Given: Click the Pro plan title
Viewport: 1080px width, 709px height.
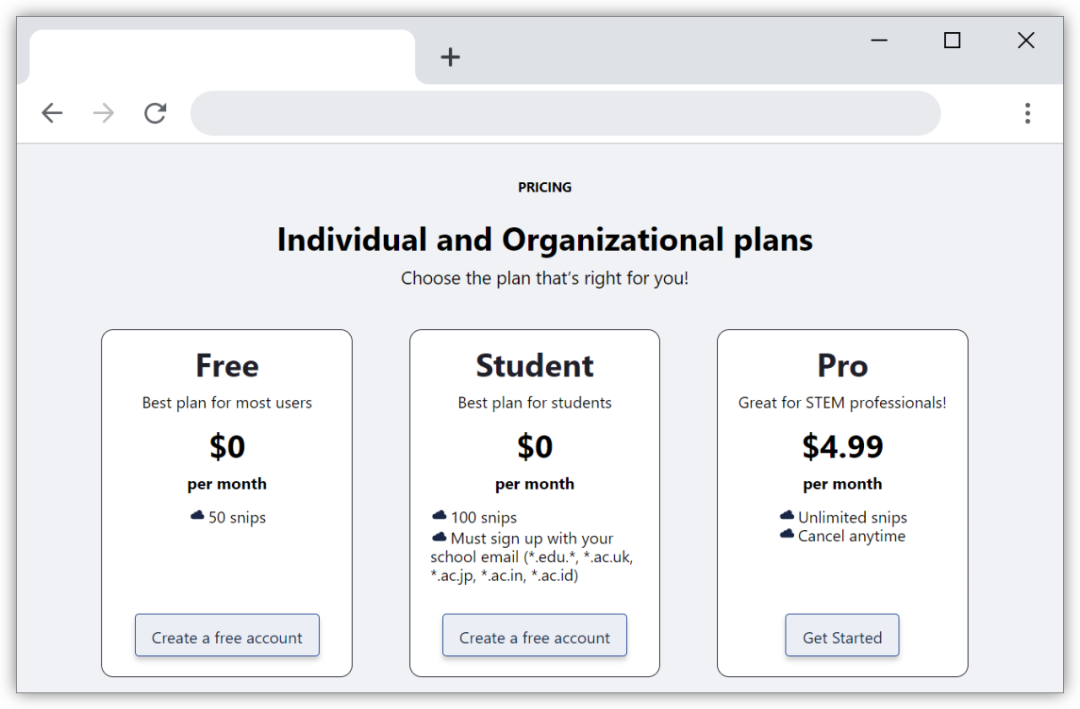Looking at the screenshot, I should pos(842,366).
